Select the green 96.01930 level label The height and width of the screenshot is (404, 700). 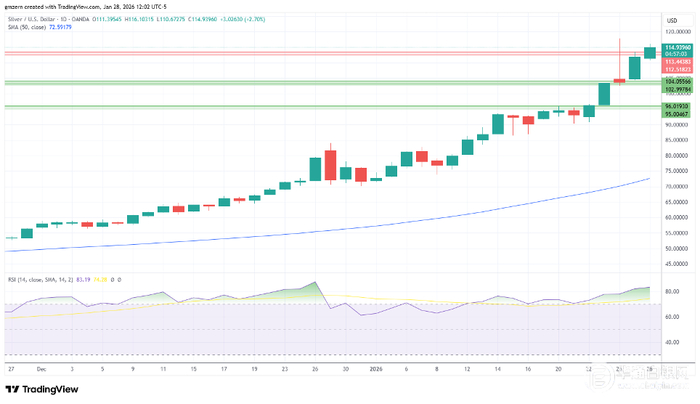coord(678,106)
